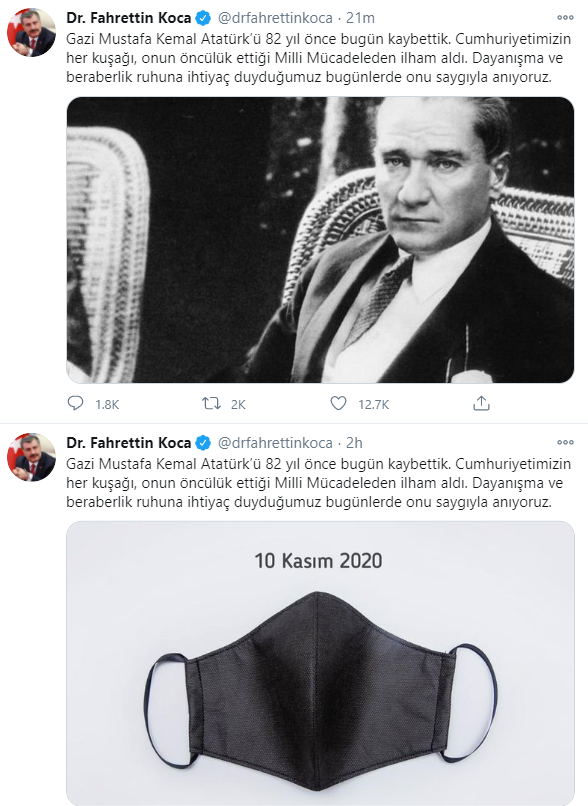Click @drfahrettinkoca handle on first tweet

(275, 18)
